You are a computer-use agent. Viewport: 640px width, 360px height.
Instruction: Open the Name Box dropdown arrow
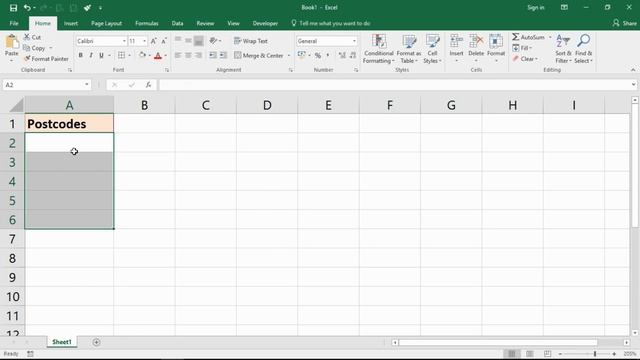tap(87, 84)
